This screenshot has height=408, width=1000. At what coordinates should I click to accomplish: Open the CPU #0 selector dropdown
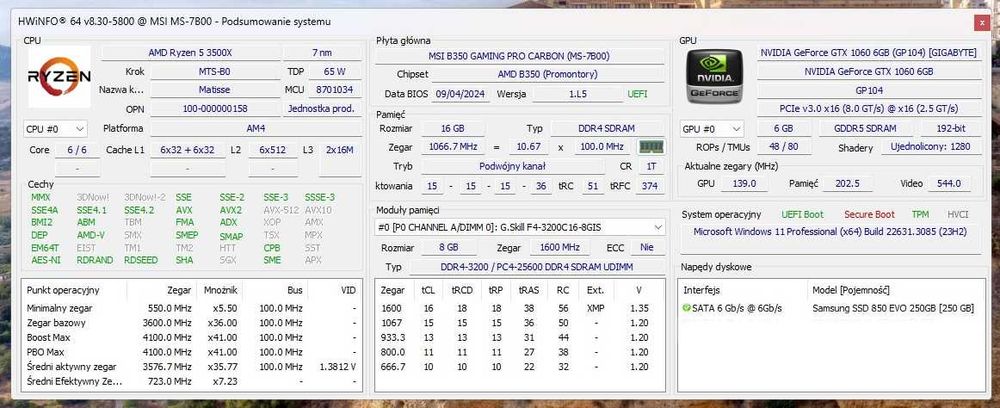(x=55, y=129)
